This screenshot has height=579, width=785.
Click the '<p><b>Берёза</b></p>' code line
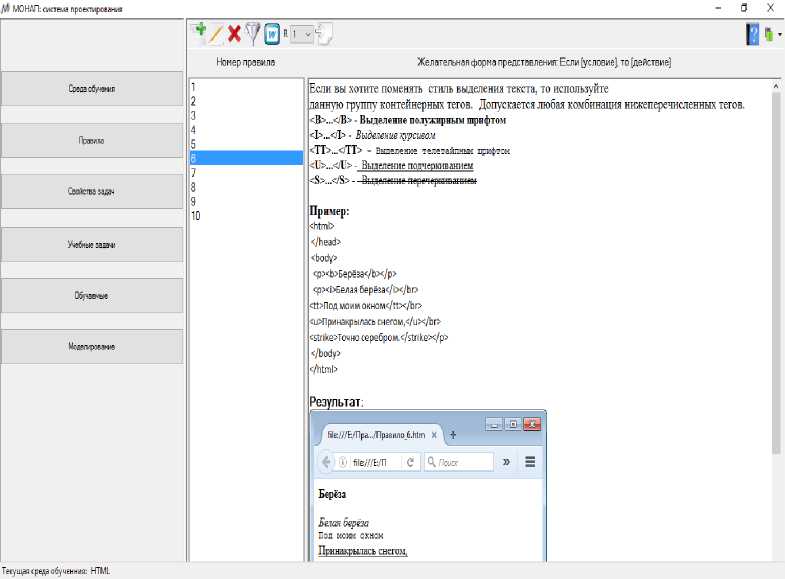point(354,274)
